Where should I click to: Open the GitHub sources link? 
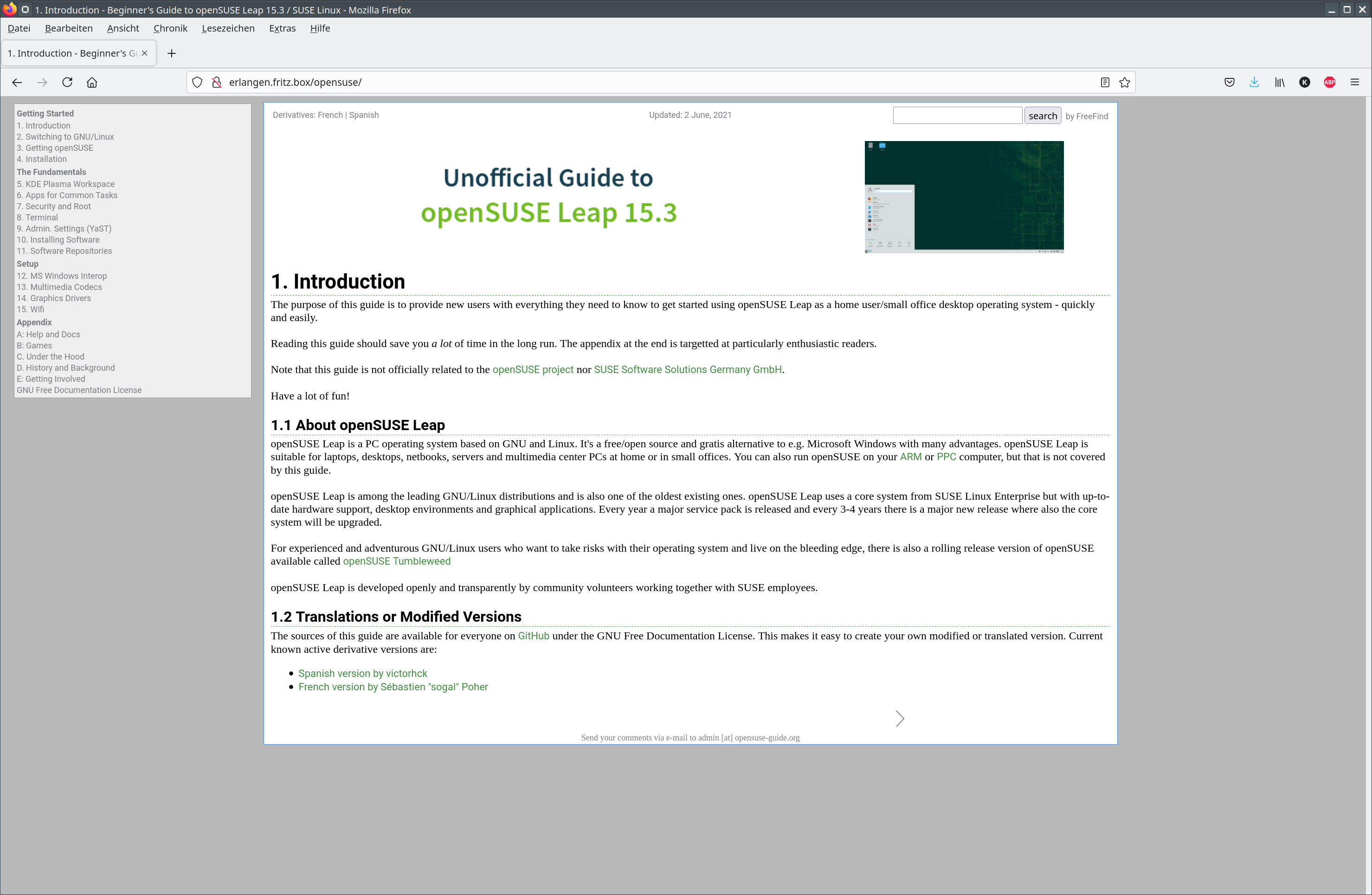533,636
